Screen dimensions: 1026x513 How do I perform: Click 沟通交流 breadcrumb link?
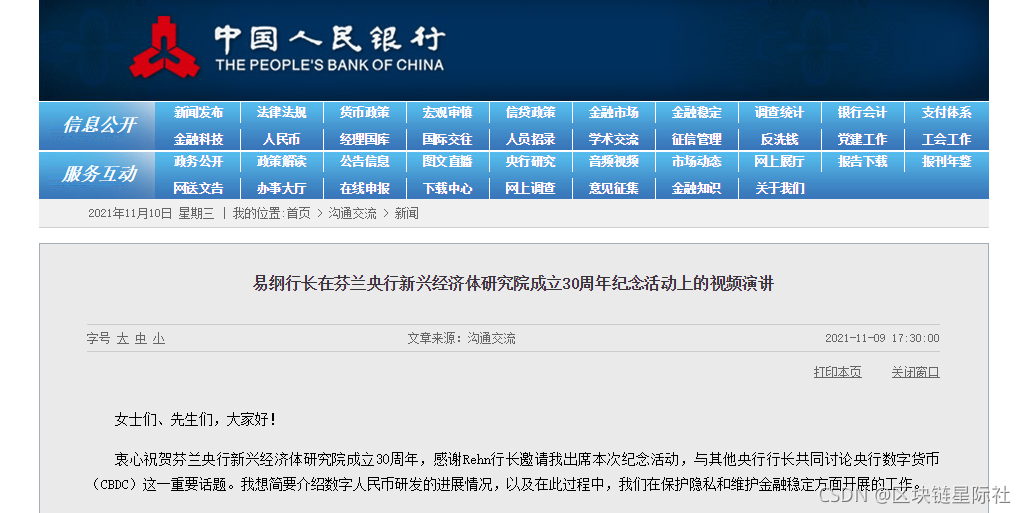pos(353,213)
